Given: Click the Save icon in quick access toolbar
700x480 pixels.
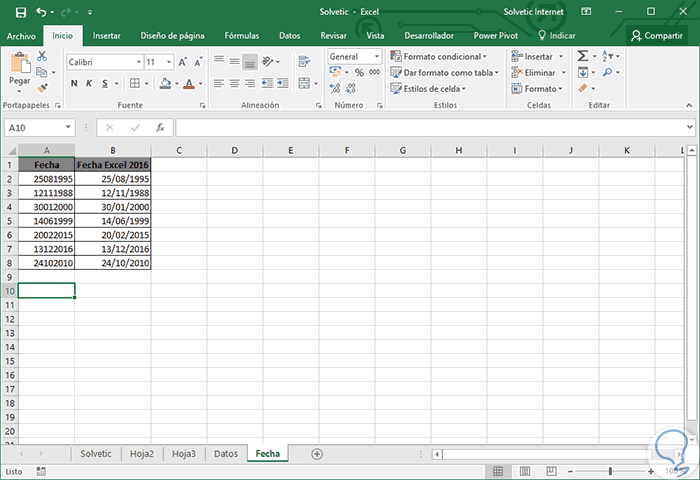Looking at the screenshot, I should (x=21, y=12).
